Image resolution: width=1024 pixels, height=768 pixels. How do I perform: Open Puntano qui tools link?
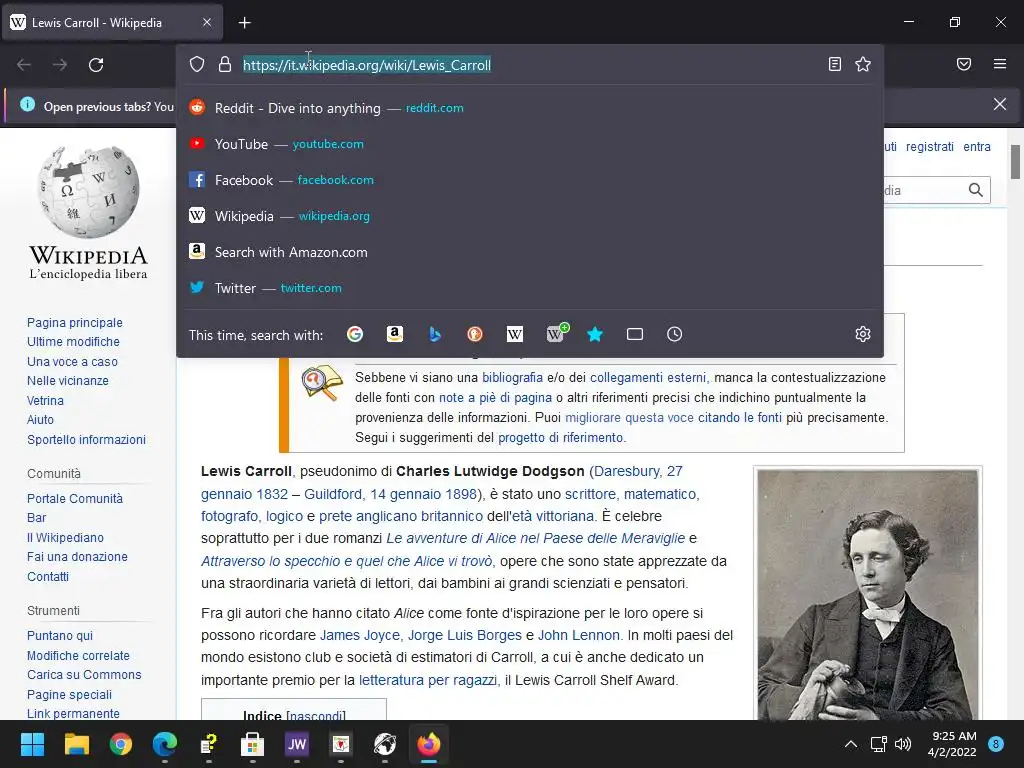click(x=59, y=635)
